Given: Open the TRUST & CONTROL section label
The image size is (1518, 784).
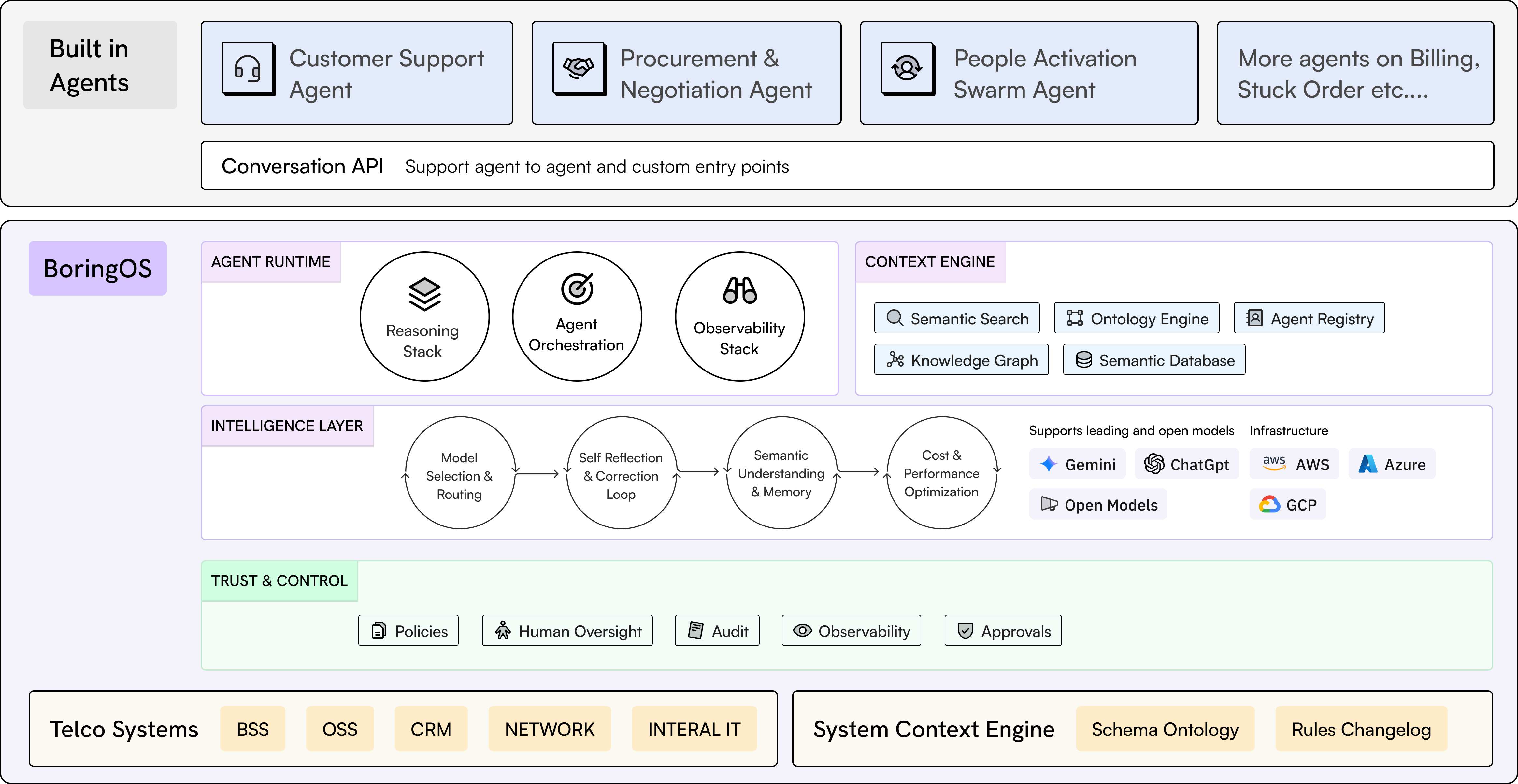Looking at the screenshot, I should [279, 581].
